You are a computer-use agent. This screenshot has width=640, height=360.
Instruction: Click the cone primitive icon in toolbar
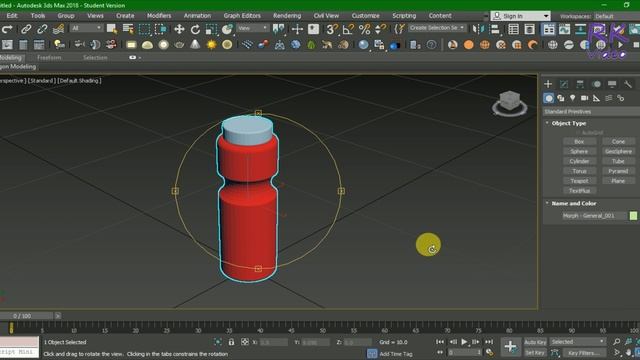point(195,44)
